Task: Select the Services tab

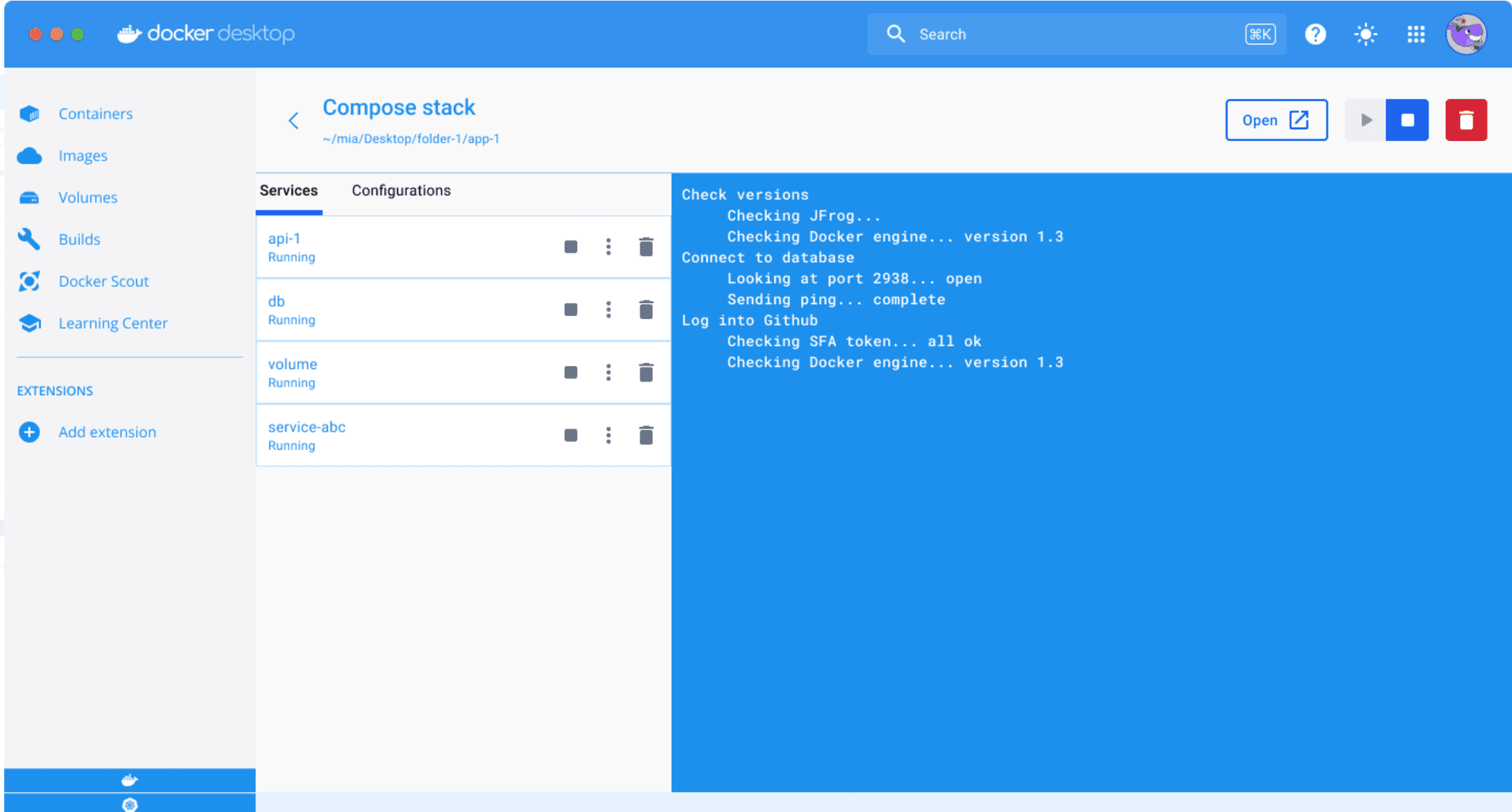Action: pyautogui.click(x=288, y=191)
